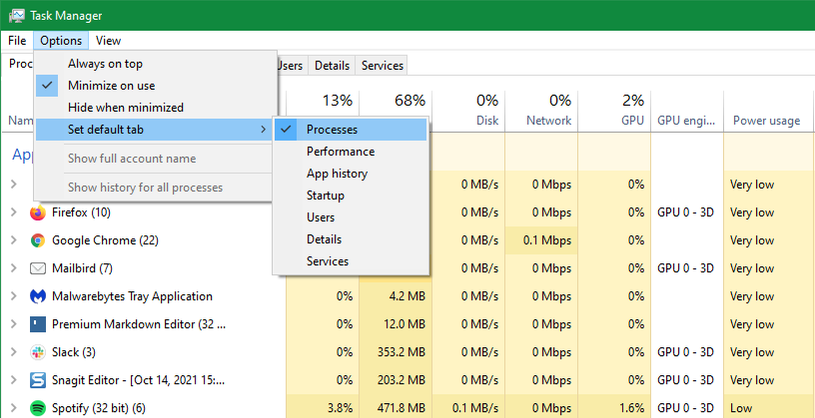This screenshot has height=418, width=815.
Task: Open the View menu
Action: pyautogui.click(x=108, y=41)
